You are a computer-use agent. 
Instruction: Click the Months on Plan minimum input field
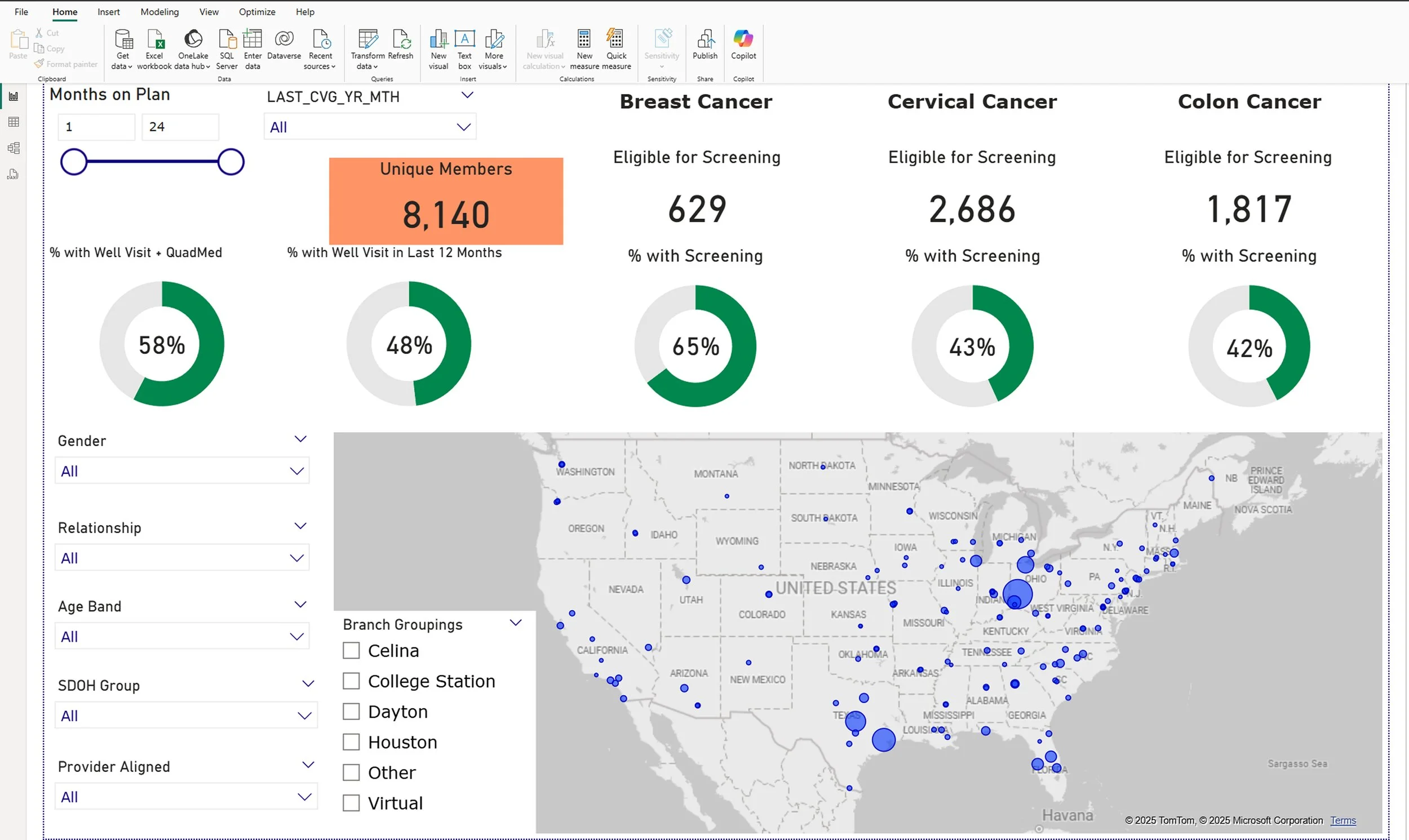[96, 127]
